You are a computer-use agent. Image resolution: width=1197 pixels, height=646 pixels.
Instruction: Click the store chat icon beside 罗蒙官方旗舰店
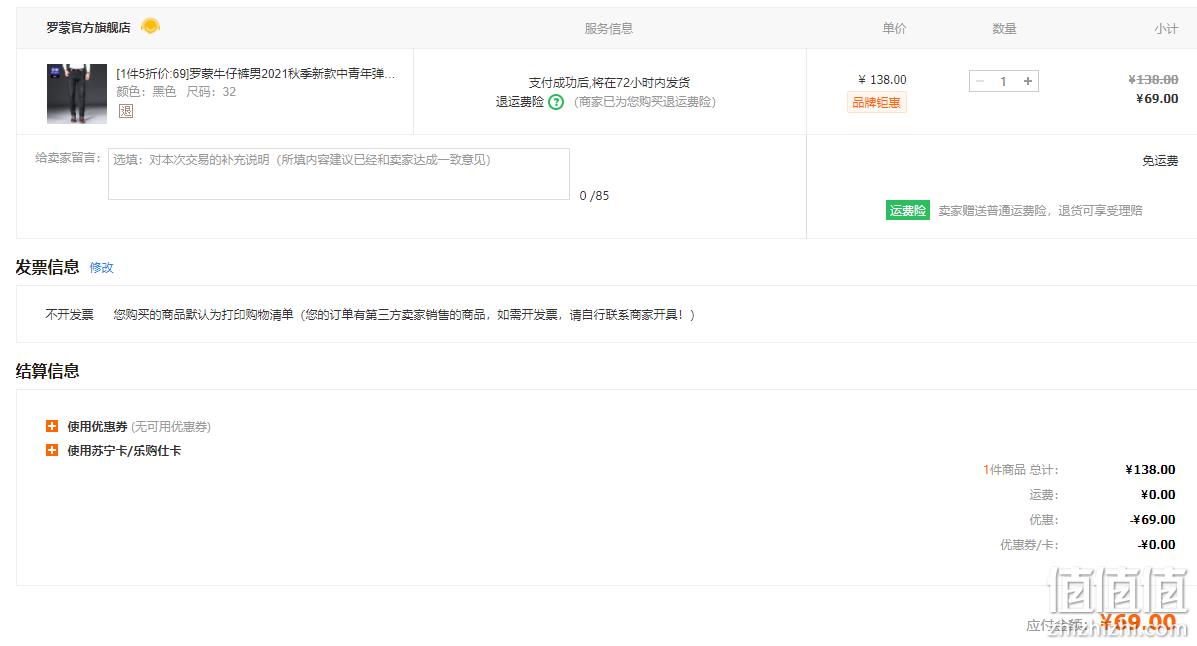coord(150,27)
